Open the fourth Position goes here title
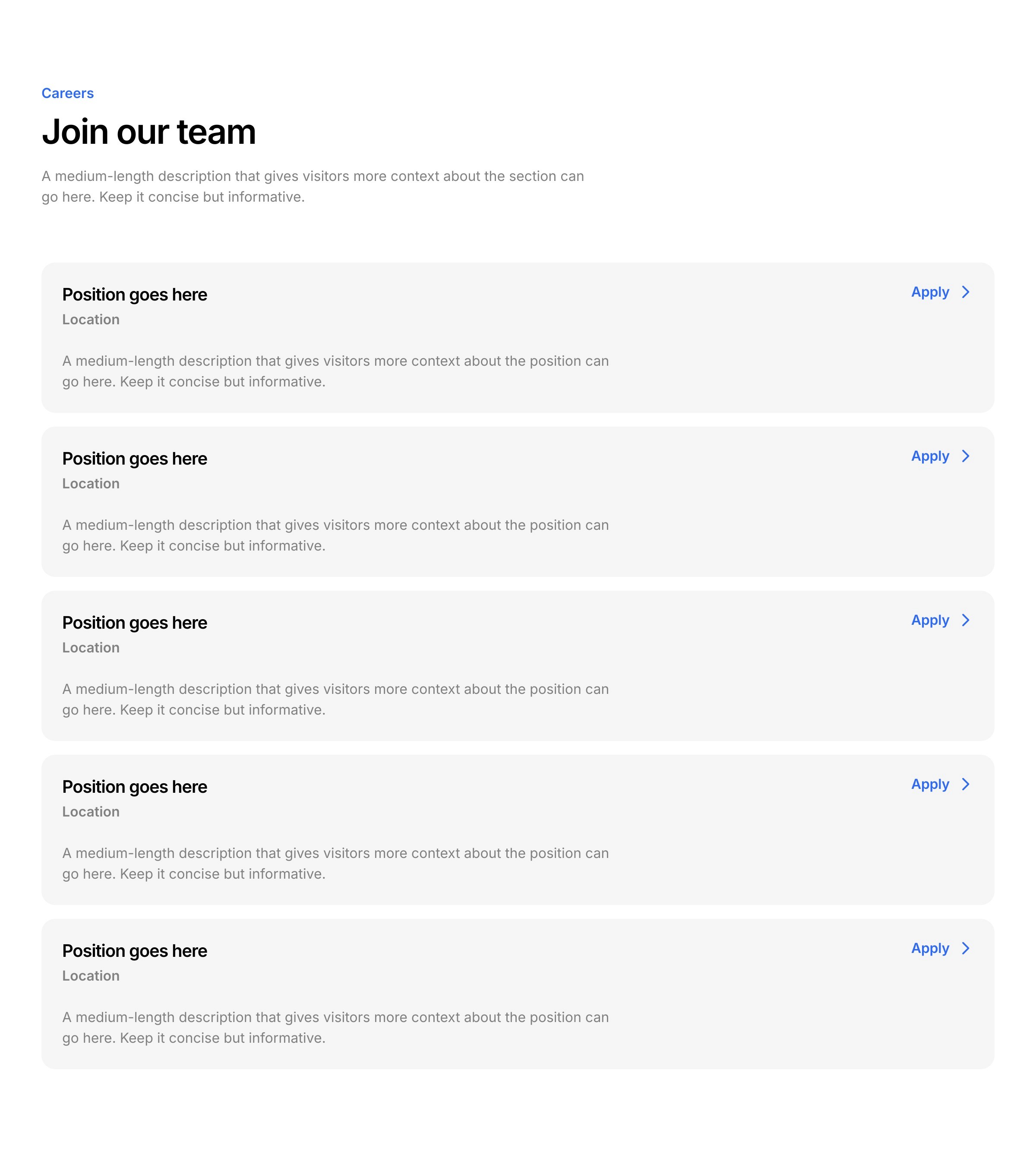The image size is (1036, 1152). coord(134,787)
